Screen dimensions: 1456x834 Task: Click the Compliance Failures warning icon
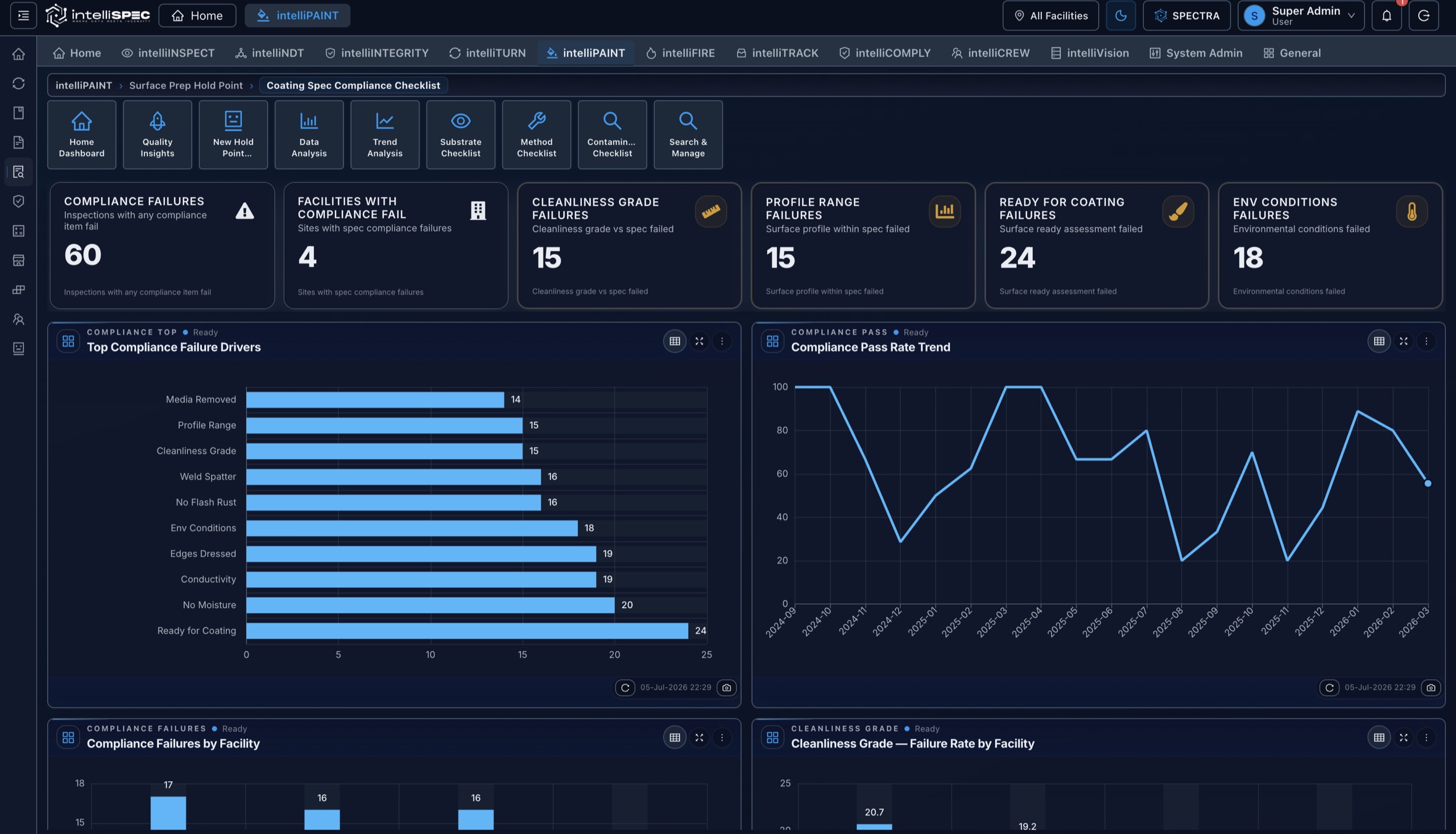click(x=245, y=211)
